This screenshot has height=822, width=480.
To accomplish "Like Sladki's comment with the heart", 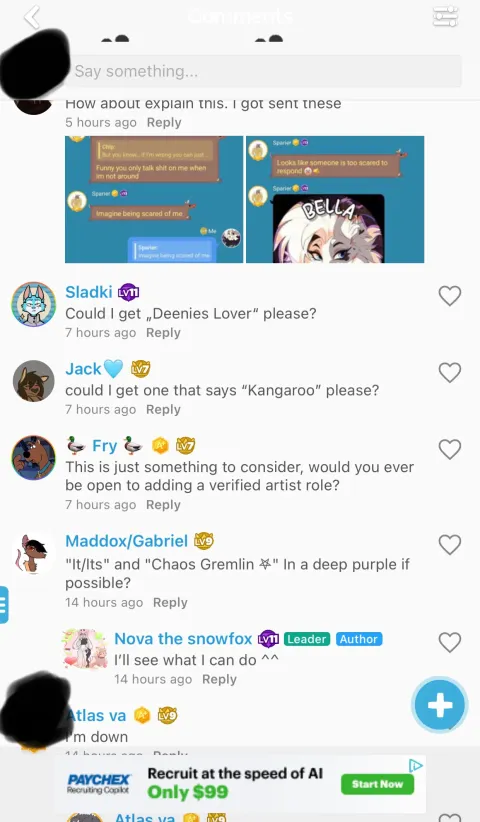I will click(x=450, y=296).
